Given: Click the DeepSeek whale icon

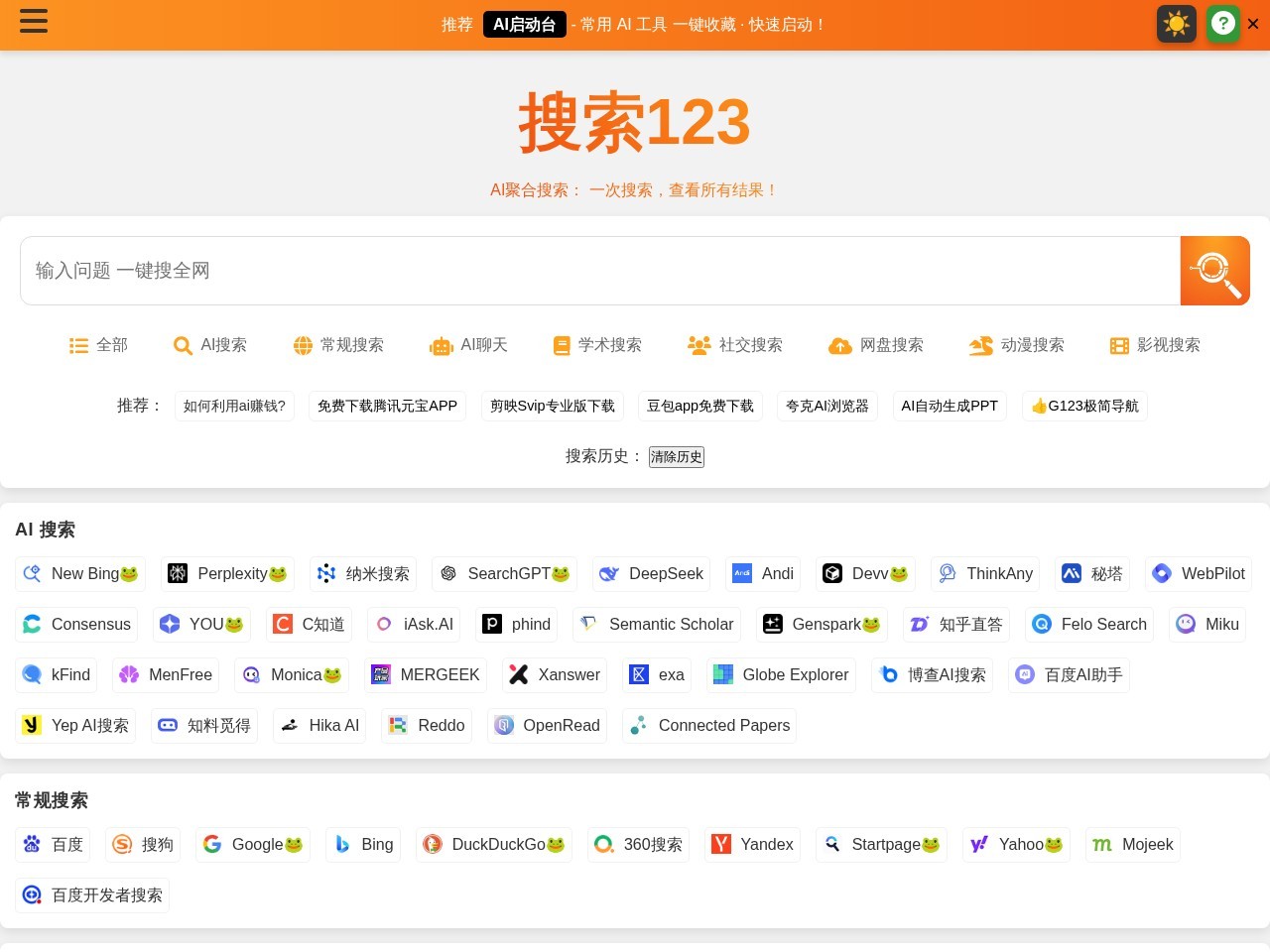Looking at the screenshot, I should pos(609,573).
